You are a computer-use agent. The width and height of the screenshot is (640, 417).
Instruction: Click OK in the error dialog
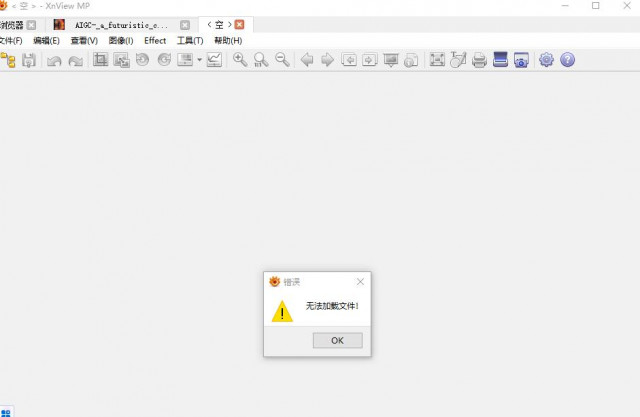click(x=338, y=340)
